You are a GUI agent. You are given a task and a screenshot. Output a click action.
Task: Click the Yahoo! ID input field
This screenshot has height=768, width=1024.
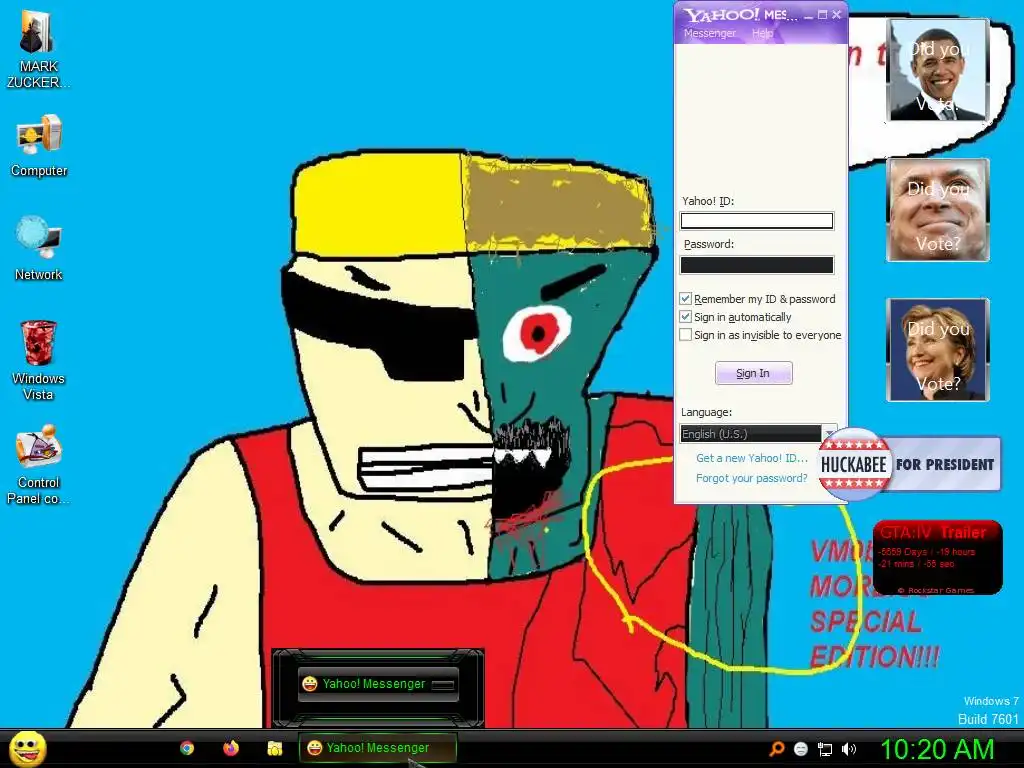click(x=757, y=221)
